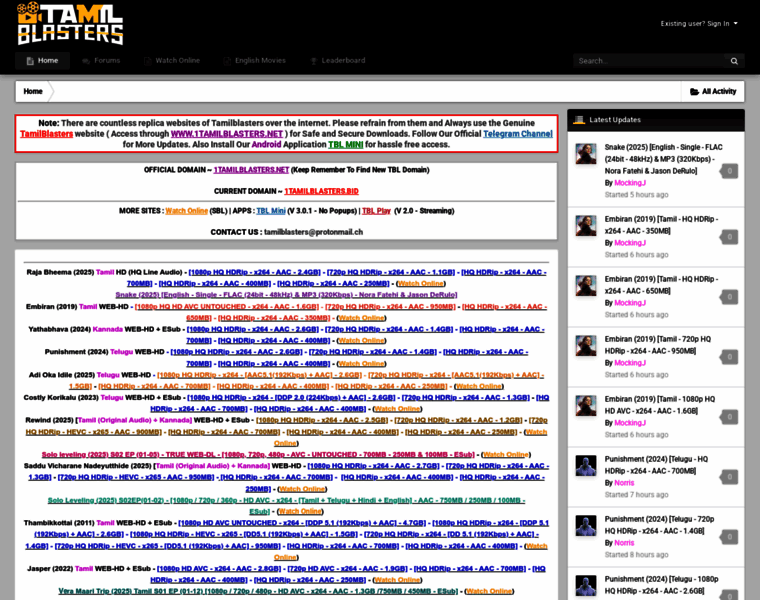760x600 pixels.
Task: Open the Telegram Channel link
Action: (x=518, y=134)
